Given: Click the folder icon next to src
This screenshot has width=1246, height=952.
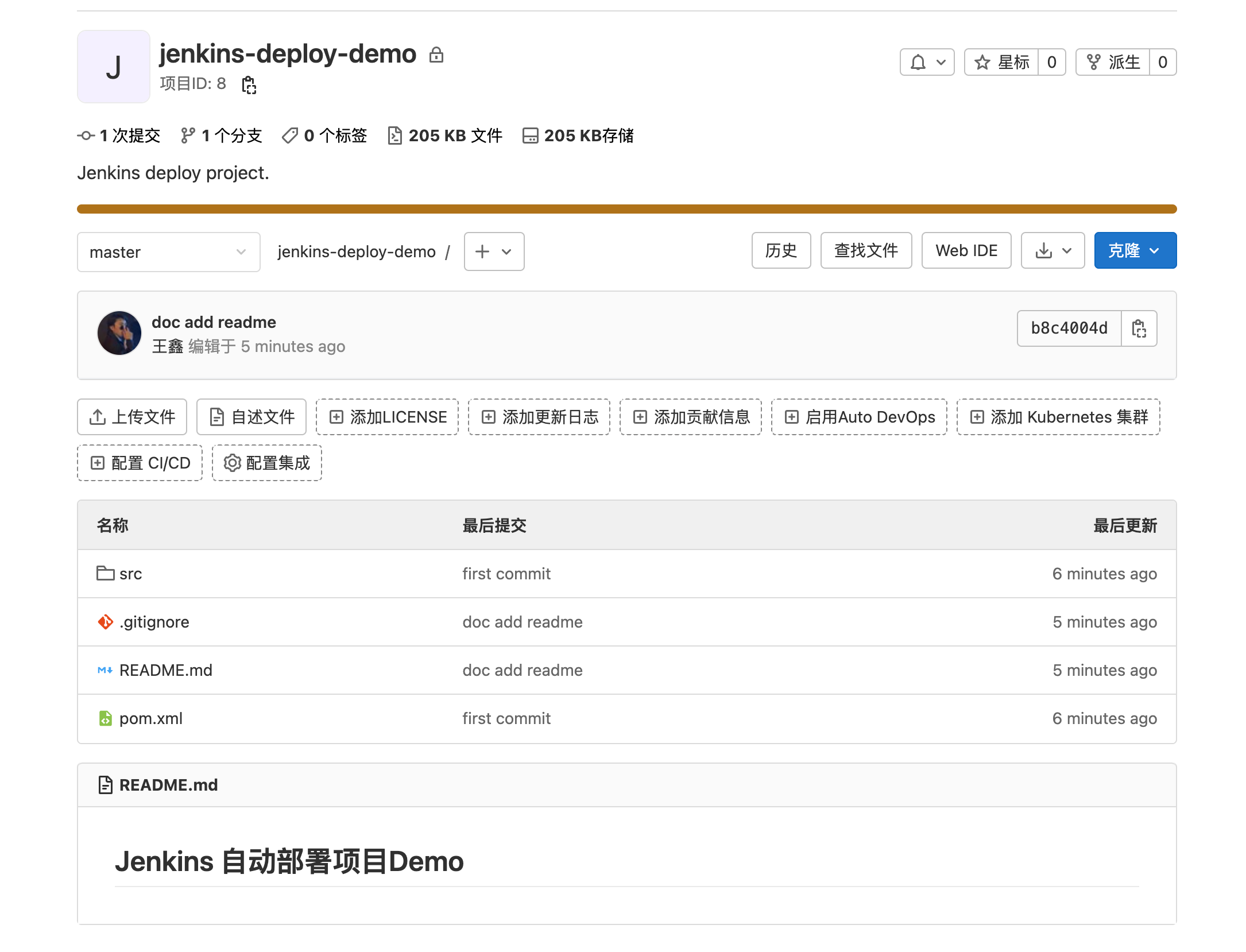Looking at the screenshot, I should click(105, 573).
